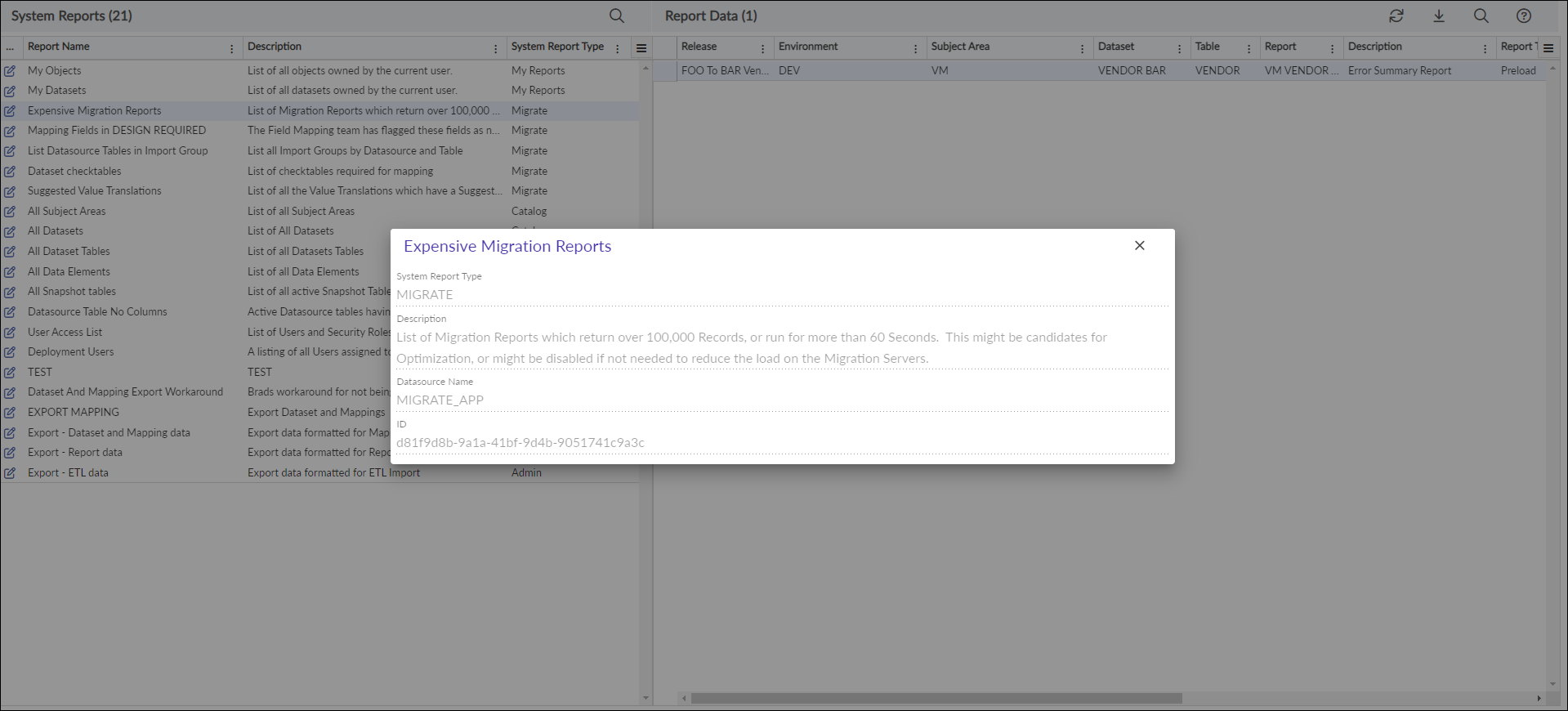The image size is (1568, 711).
Task: Click the Datasource Name field MIGRATE_APP
Action: click(x=783, y=400)
